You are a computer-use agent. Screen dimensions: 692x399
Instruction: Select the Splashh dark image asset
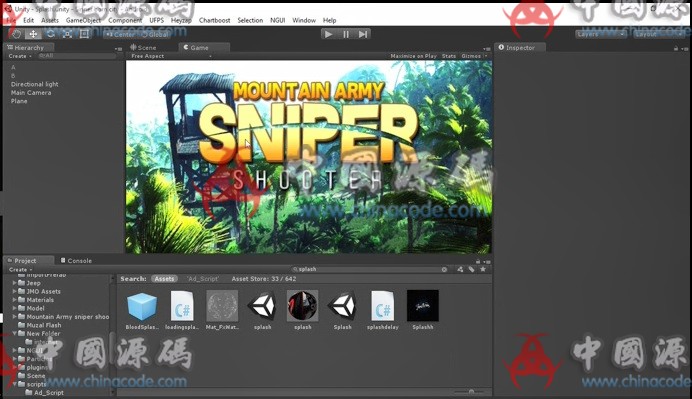[423, 306]
